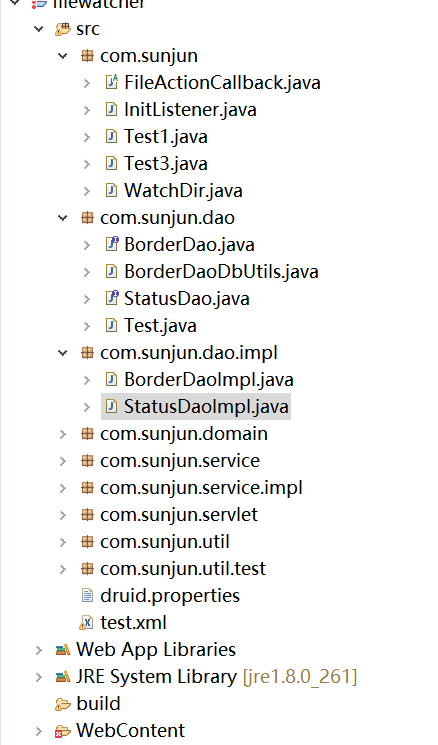Select InitListener.java file
The height and width of the screenshot is (745, 438).
click(x=190, y=110)
